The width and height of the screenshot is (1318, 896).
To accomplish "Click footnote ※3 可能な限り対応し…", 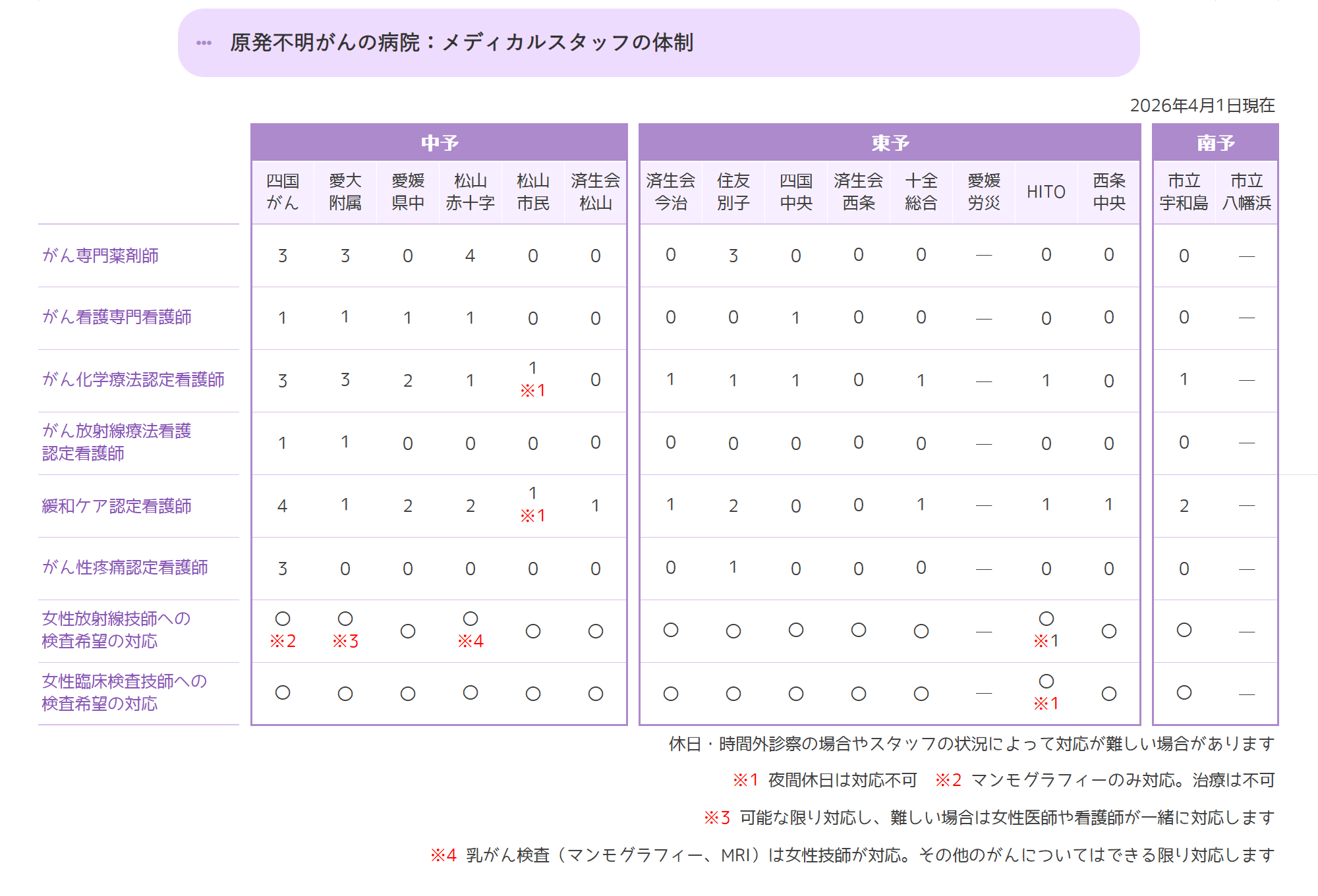I will pyautogui.click(x=989, y=818).
